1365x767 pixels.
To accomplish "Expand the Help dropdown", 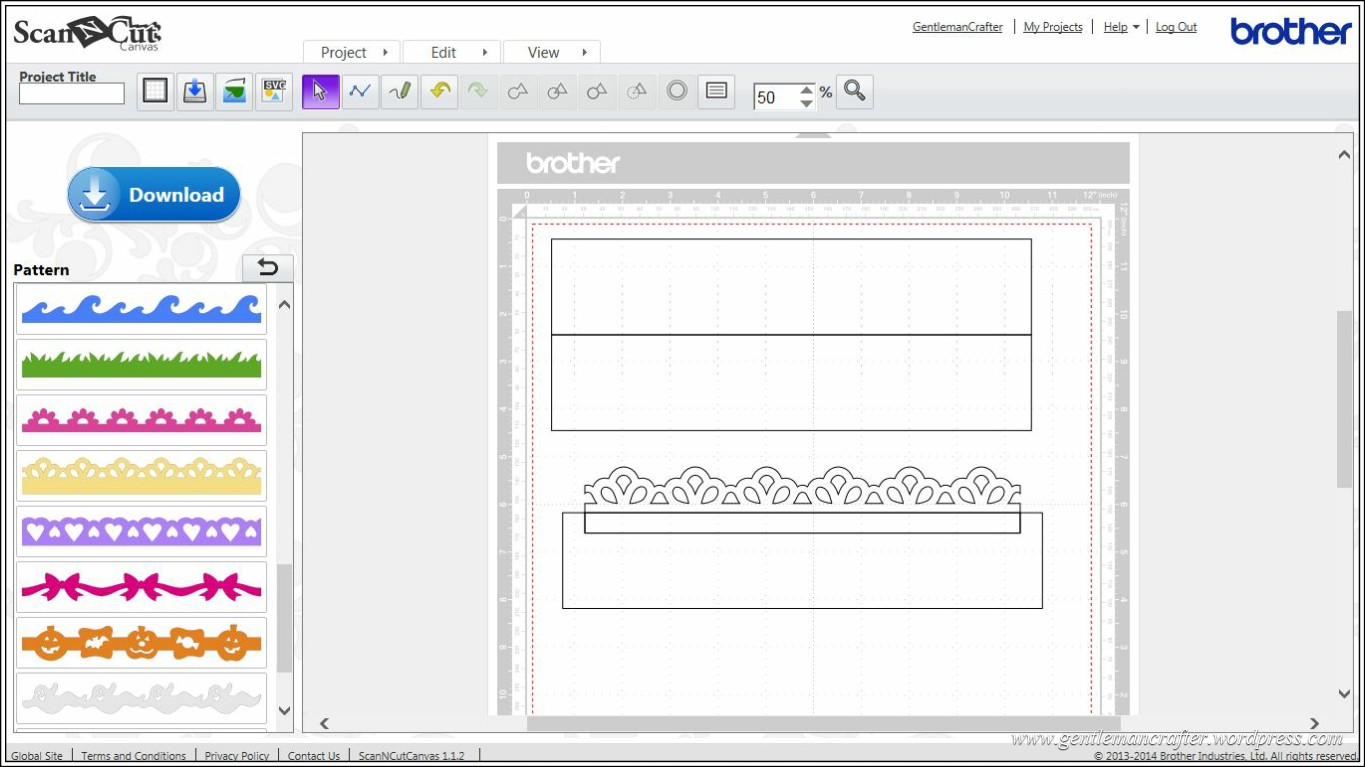I will [1121, 27].
